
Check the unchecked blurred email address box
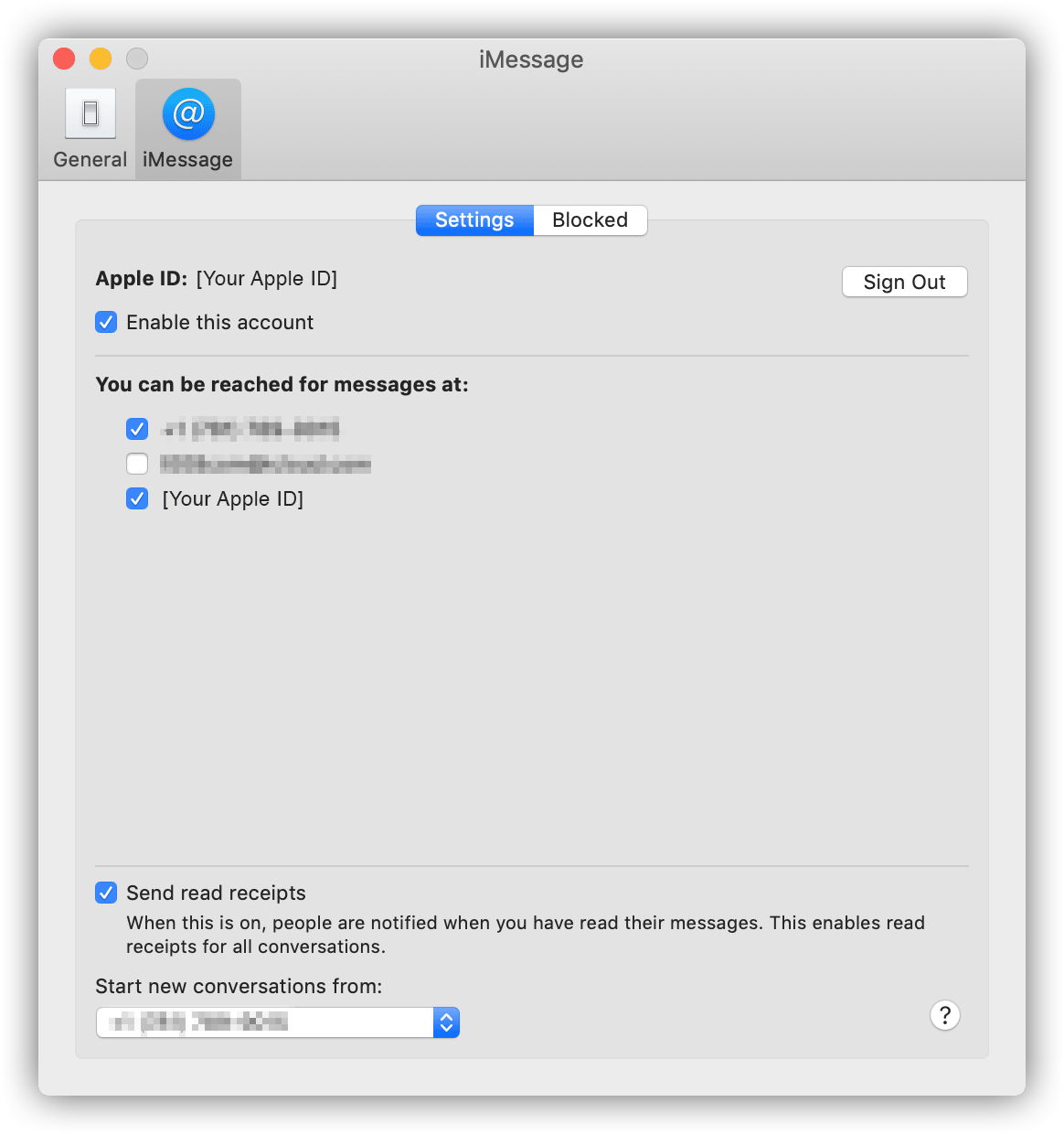(x=137, y=464)
